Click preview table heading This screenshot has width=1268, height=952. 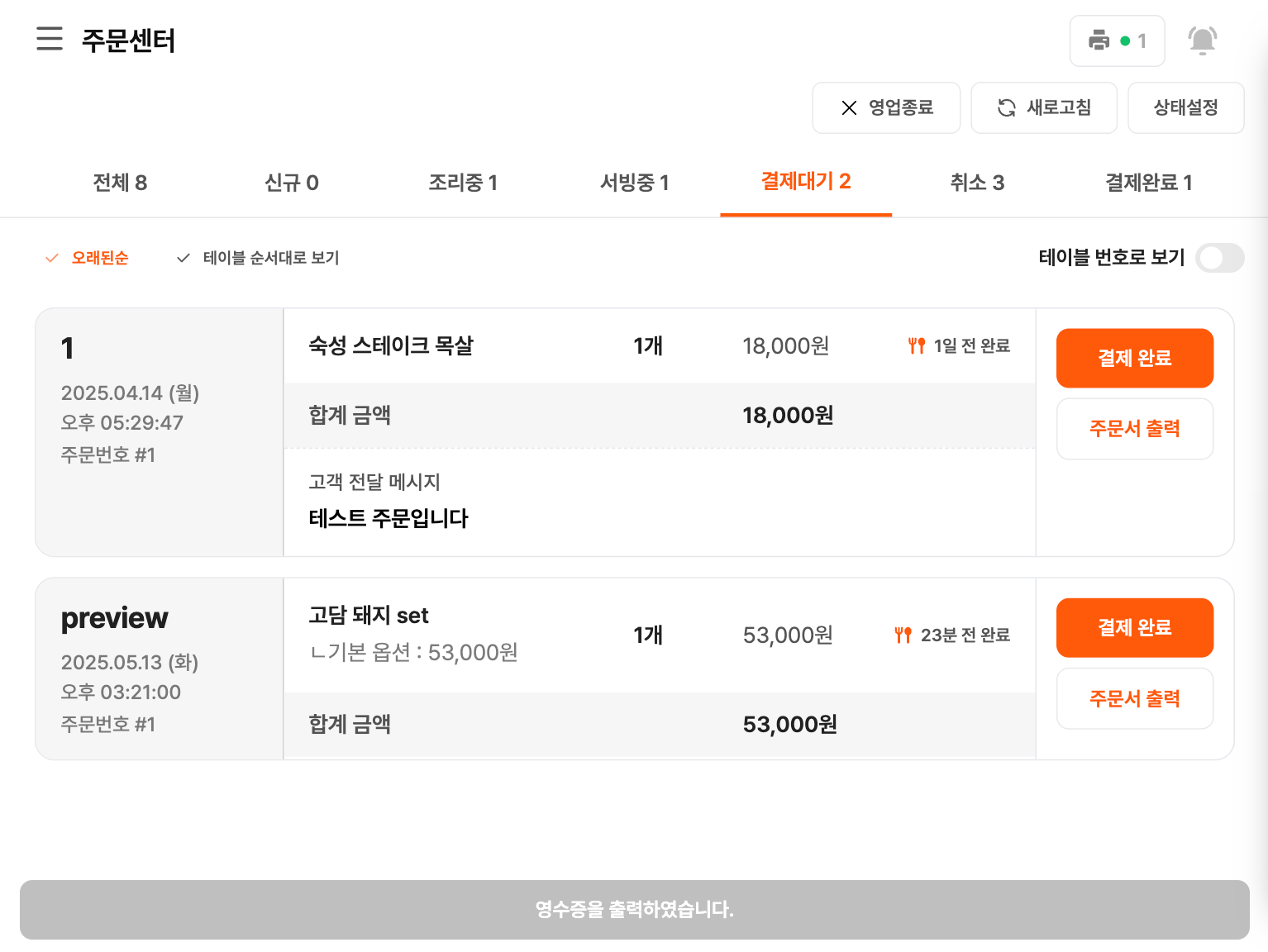point(114,618)
